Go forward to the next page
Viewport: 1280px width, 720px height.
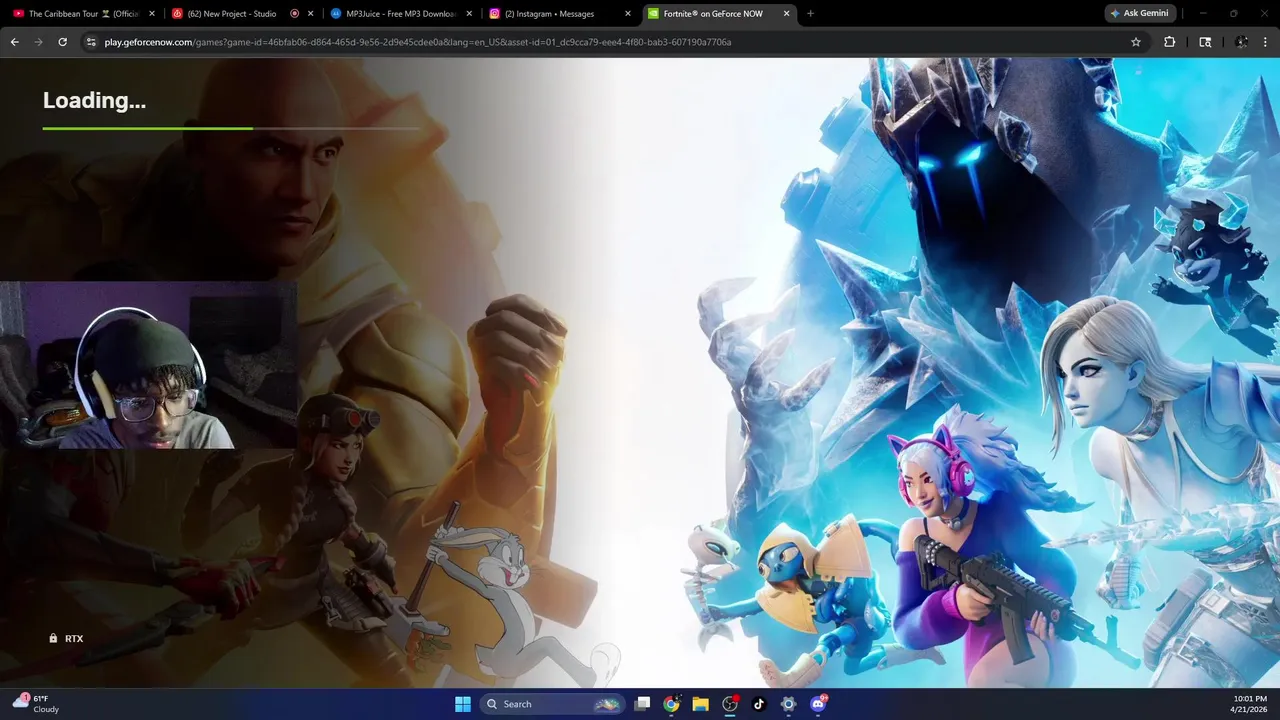(x=38, y=42)
